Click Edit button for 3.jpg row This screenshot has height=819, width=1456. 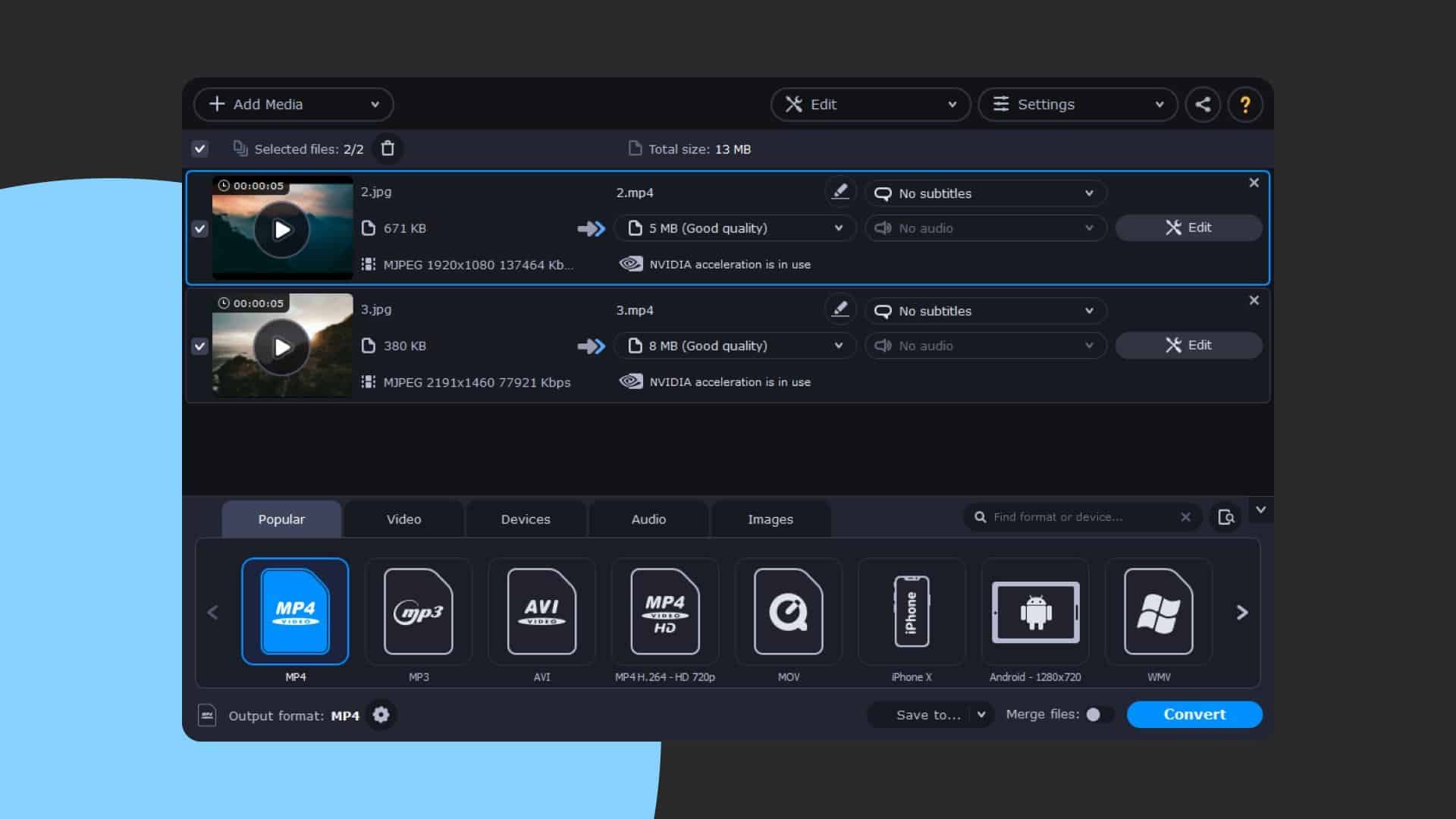point(1188,346)
